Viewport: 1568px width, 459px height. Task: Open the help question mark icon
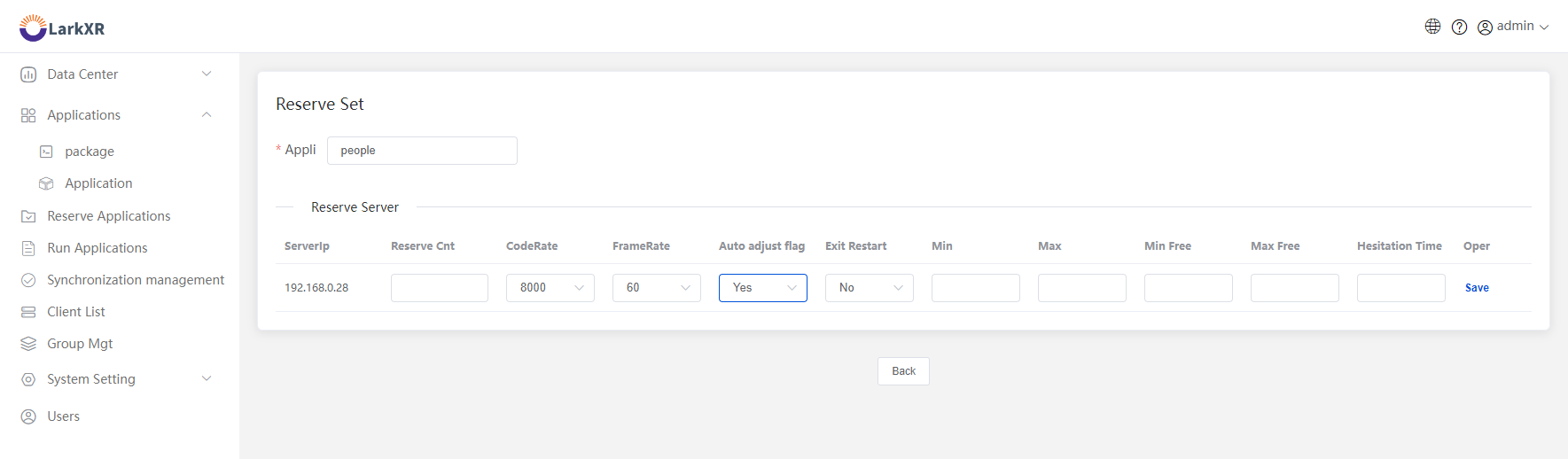1459,27
